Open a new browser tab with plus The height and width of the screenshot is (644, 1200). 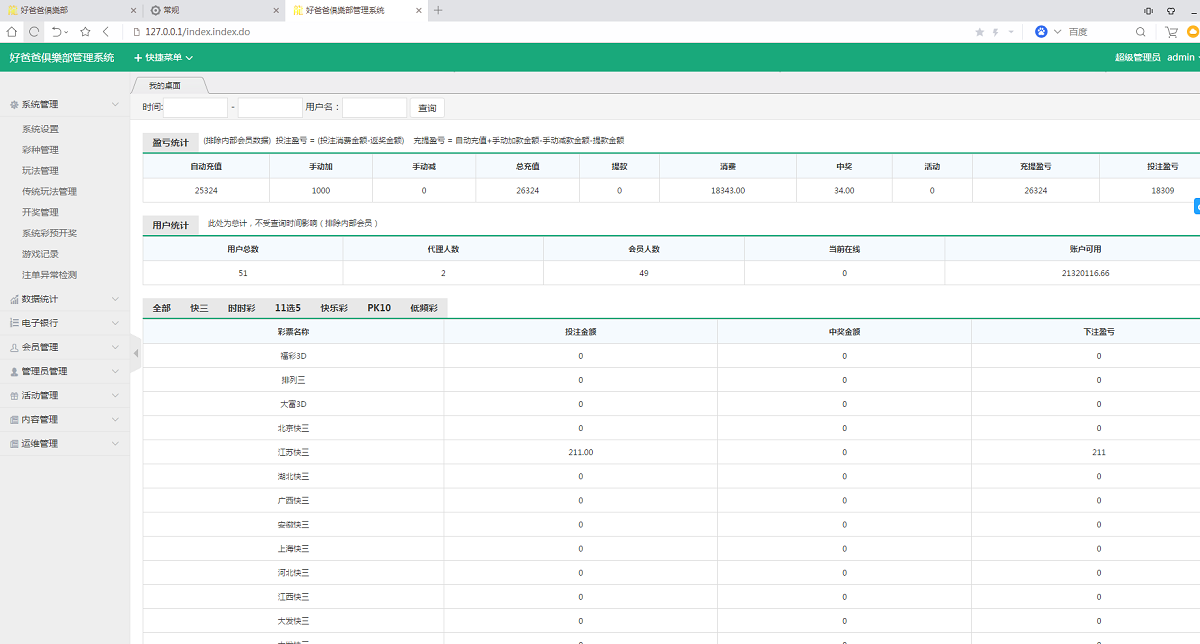(438, 10)
